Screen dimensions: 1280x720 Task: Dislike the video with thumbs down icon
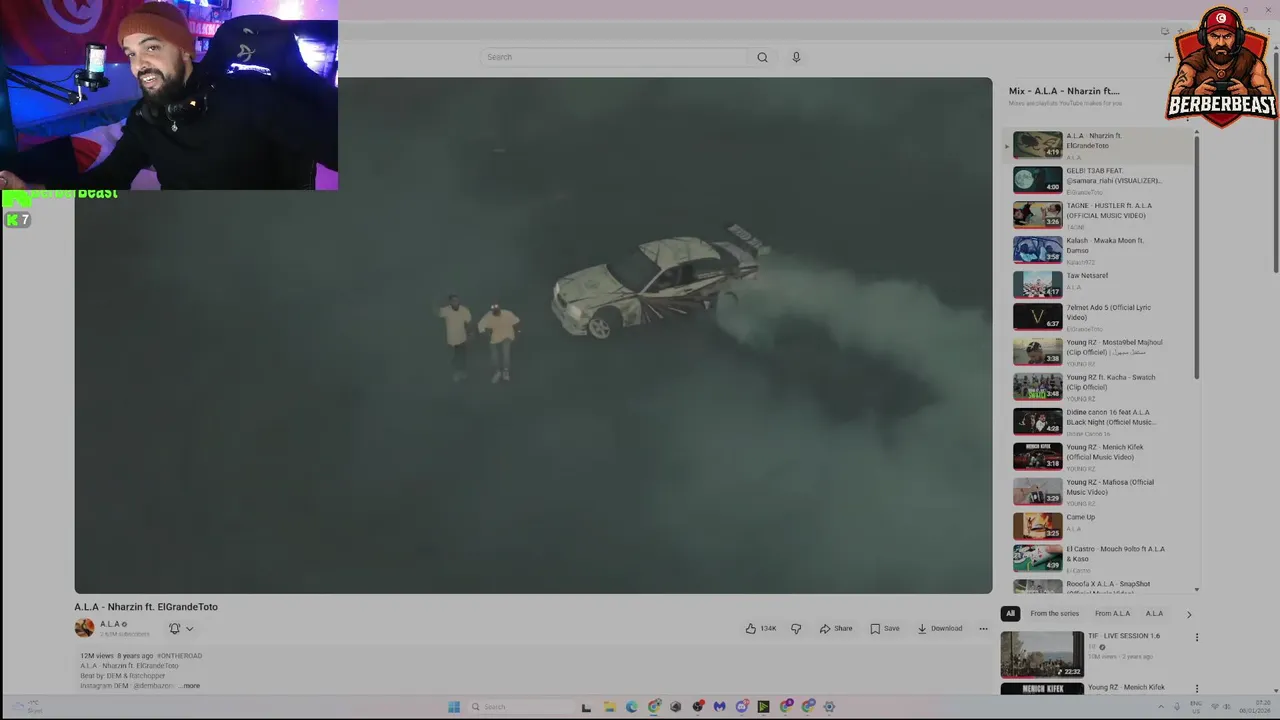coord(796,628)
